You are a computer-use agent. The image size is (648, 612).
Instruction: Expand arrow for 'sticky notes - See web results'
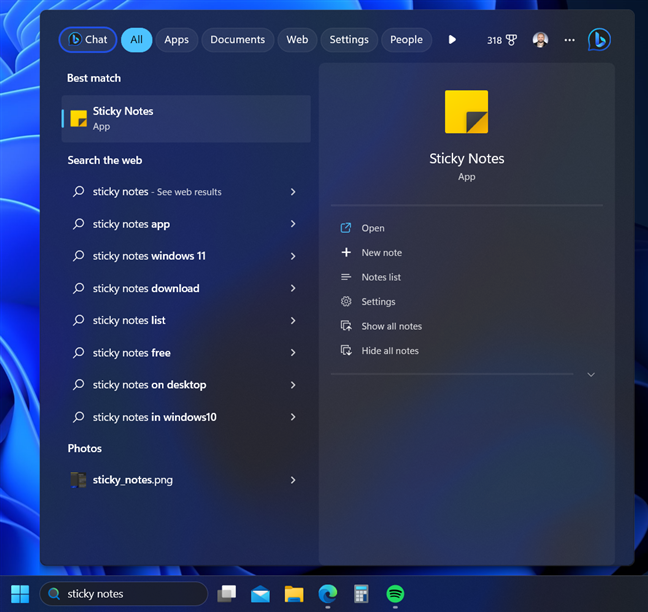pyautogui.click(x=293, y=192)
